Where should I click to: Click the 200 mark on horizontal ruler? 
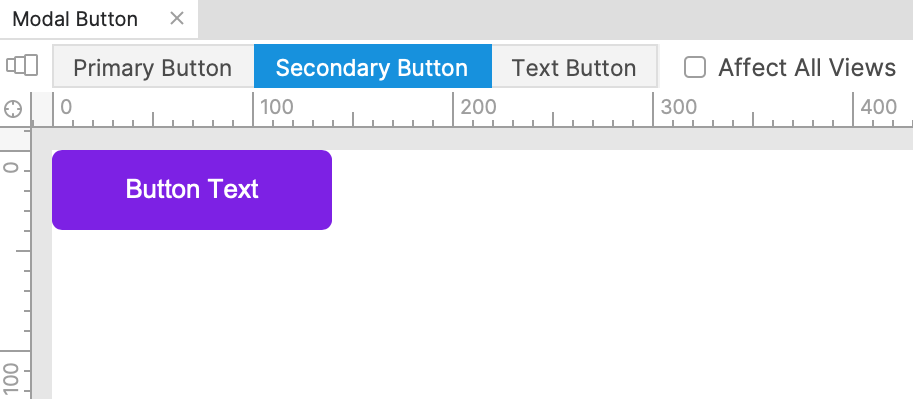[x=478, y=107]
